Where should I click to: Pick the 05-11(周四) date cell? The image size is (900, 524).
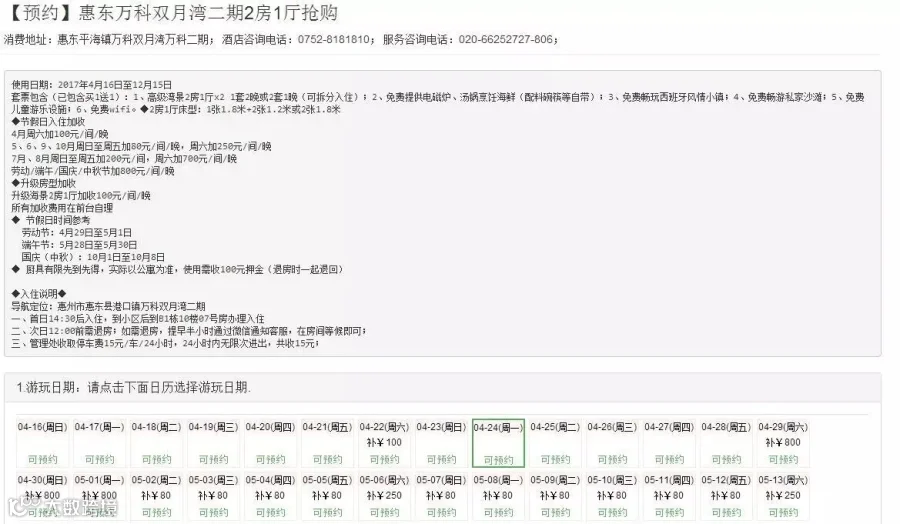tap(669, 496)
